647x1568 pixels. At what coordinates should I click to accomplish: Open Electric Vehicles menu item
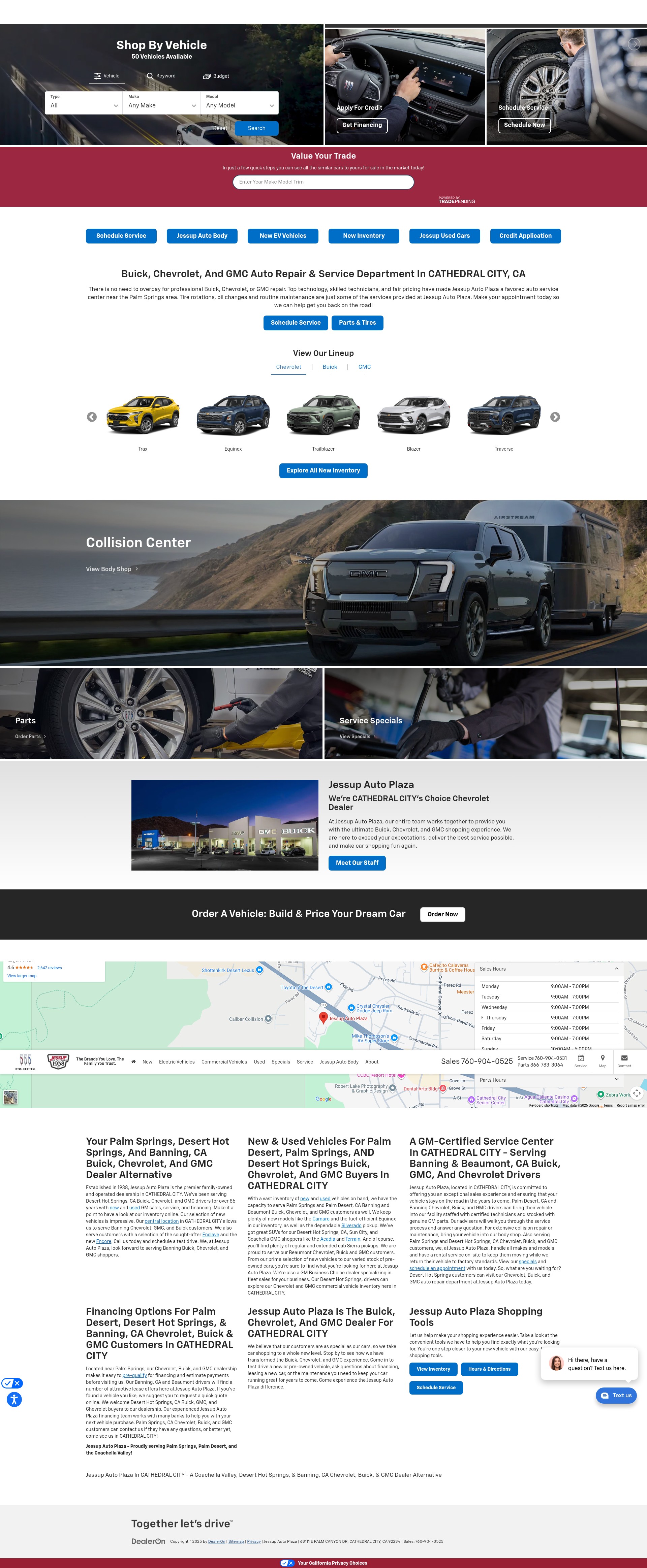pos(177,1061)
